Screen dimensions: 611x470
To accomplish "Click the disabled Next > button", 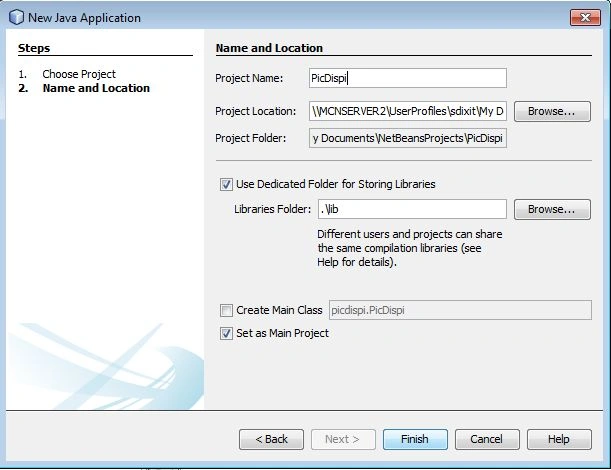I will pyautogui.click(x=343, y=439).
